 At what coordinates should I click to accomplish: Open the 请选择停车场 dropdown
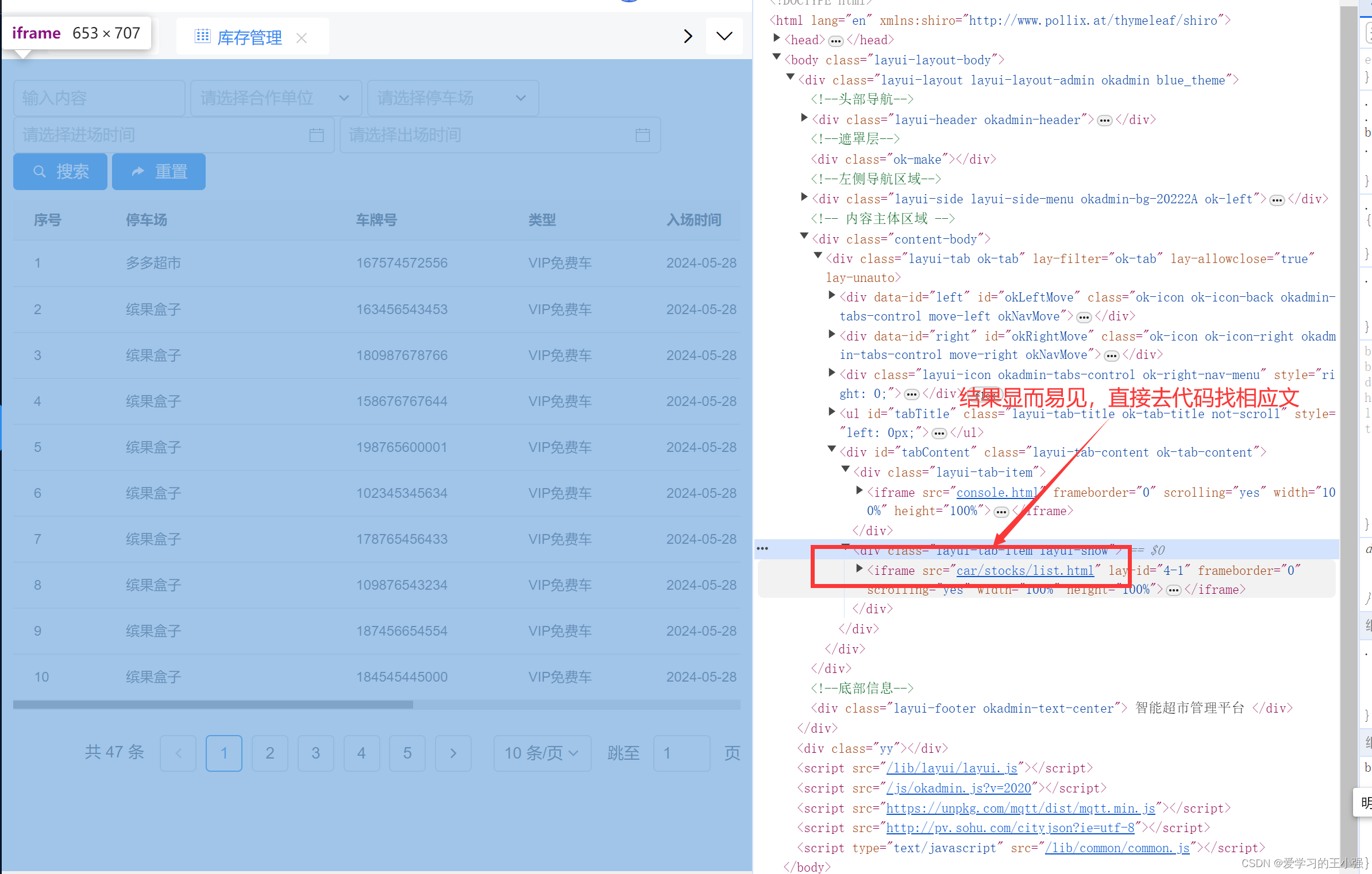pos(453,98)
